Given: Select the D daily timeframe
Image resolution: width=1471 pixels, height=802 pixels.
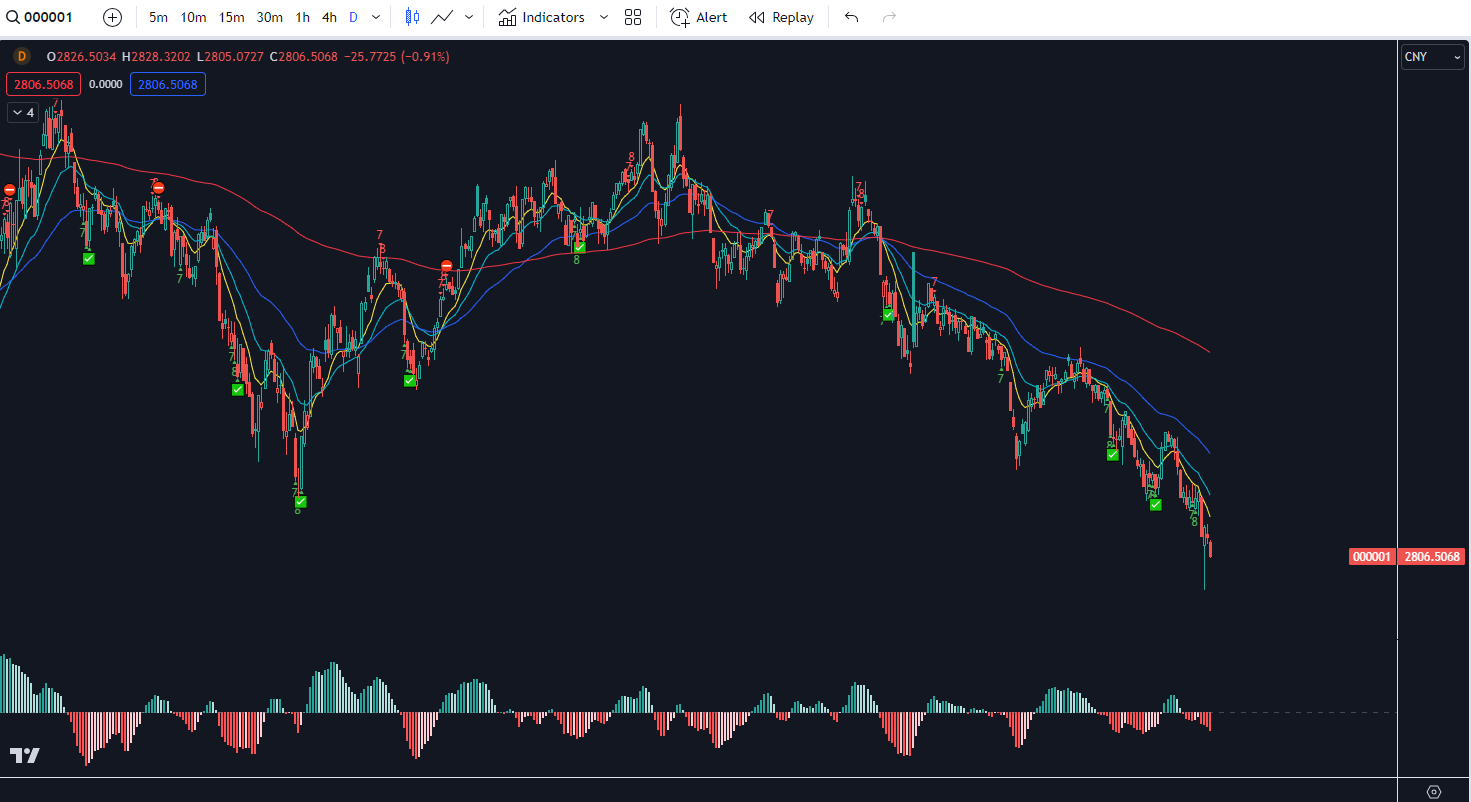Looking at the screenshot, I should [353, 17].
